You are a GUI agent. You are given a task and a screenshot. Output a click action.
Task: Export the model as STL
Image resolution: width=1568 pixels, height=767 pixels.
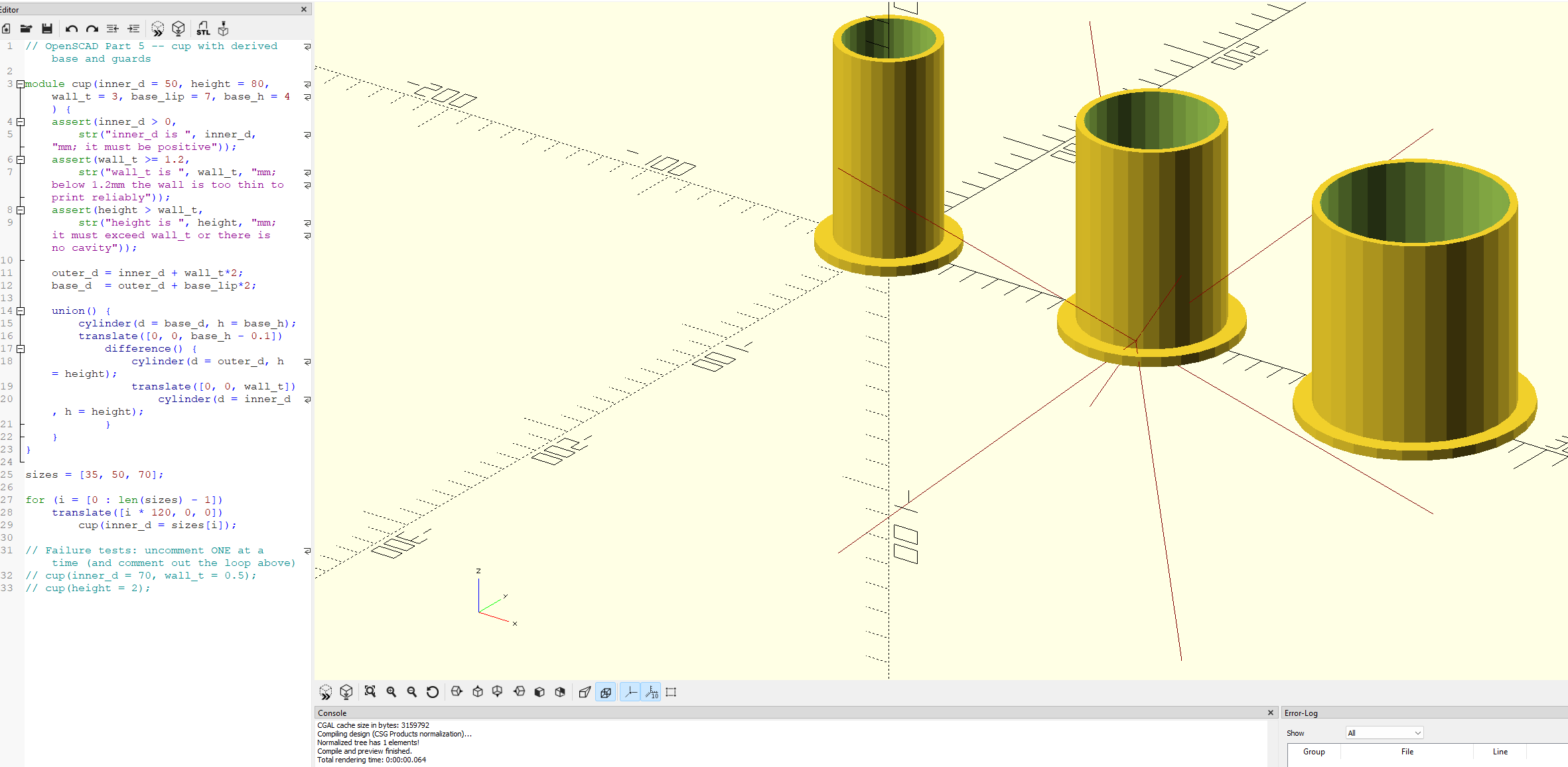203,29
